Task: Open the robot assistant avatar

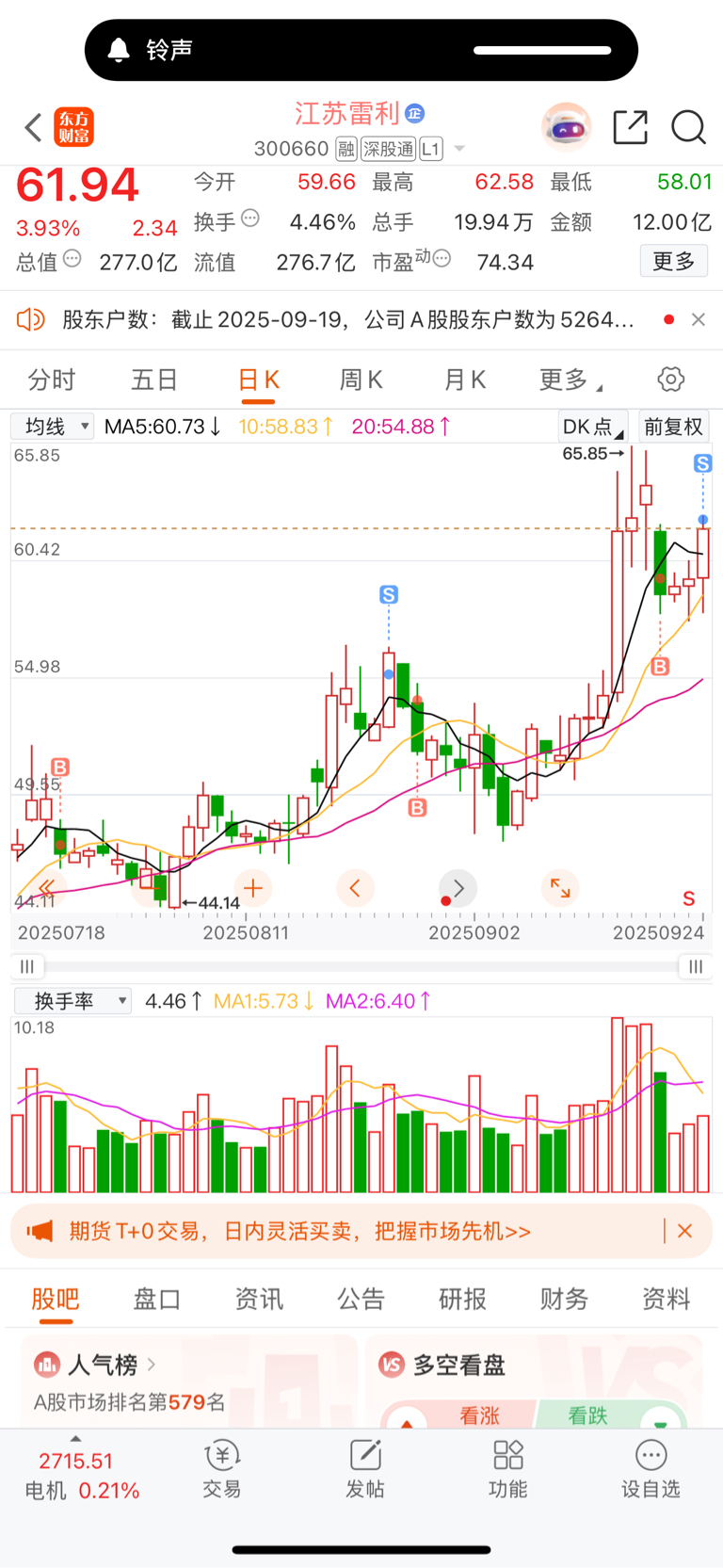Action: point(567,127)
